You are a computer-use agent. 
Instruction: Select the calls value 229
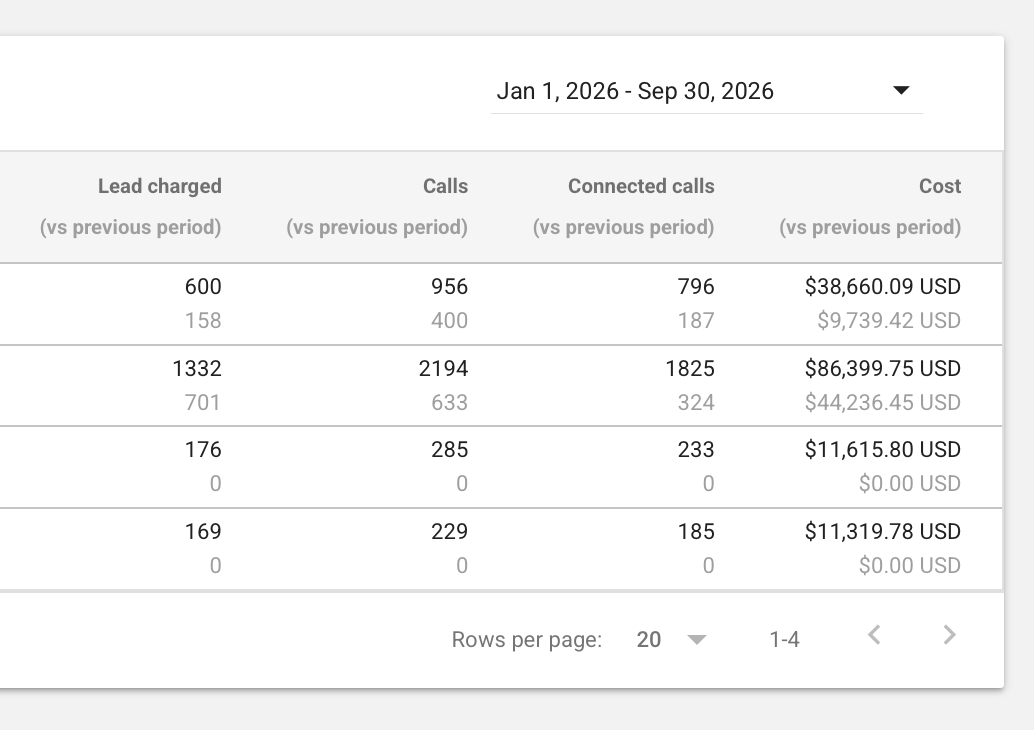coord(449,531)
